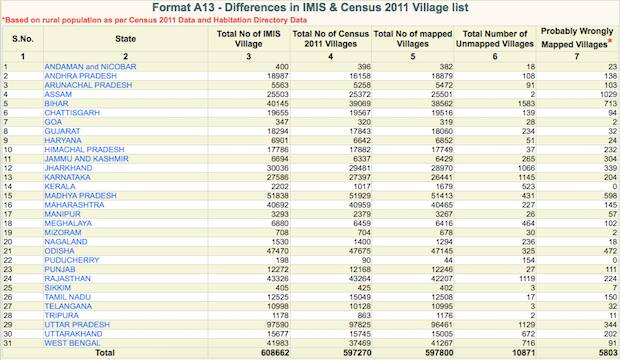Image resolution: width=620 pixels, height=360 pixels.
Task: Click the ARUNACHAL PRADESH link
Action: pos(88,85)
